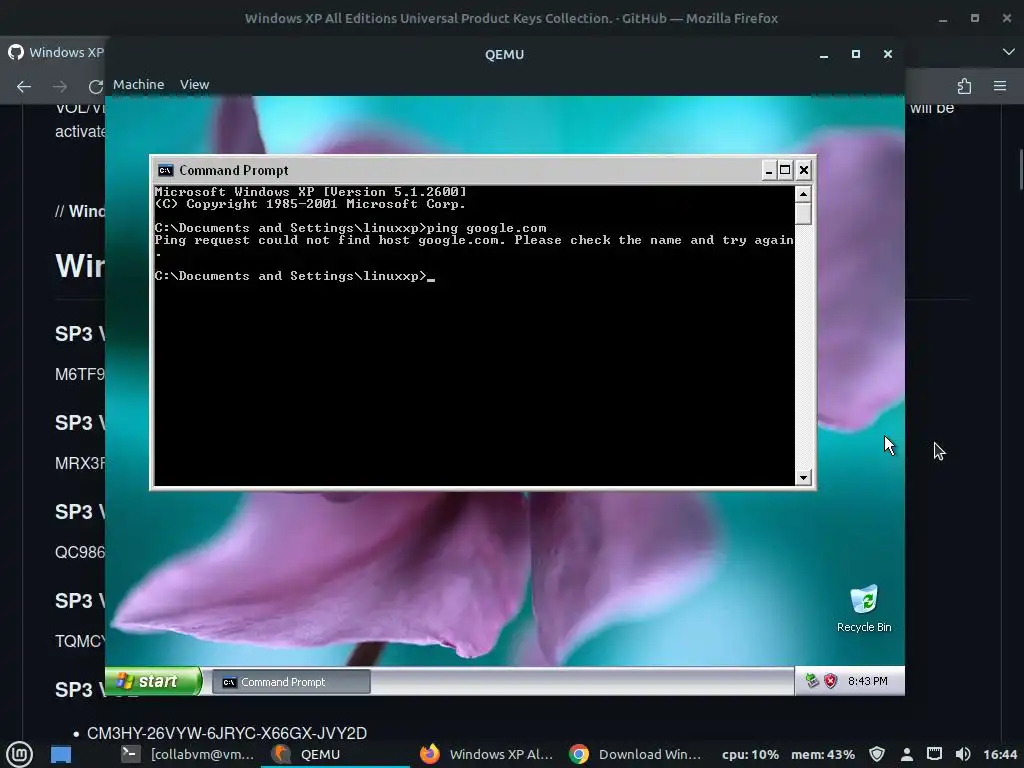Click the network display tray icon
The width and height of the screenshot is (1024, 768).
pos(935,754)
